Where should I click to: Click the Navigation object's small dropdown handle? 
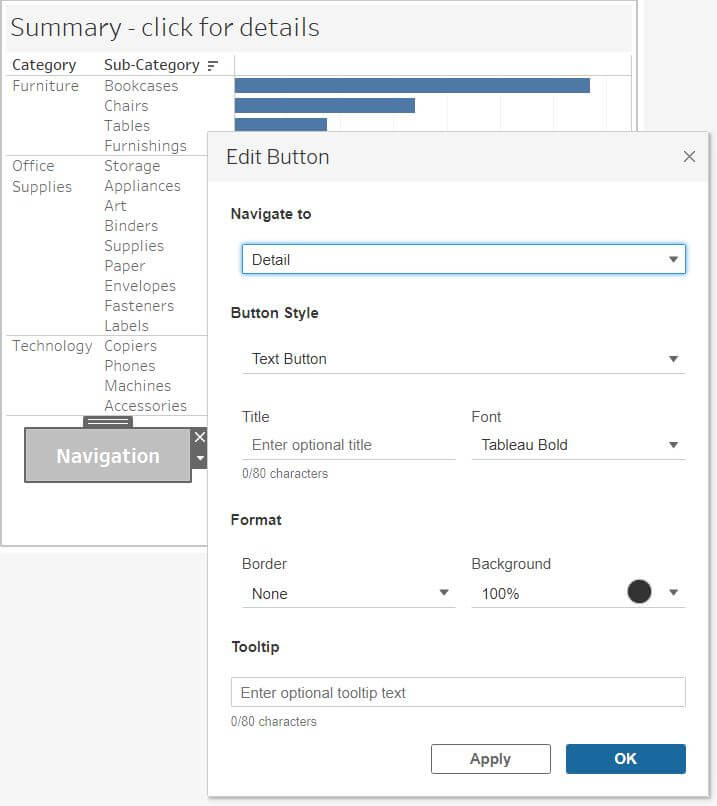coord(200,456)
